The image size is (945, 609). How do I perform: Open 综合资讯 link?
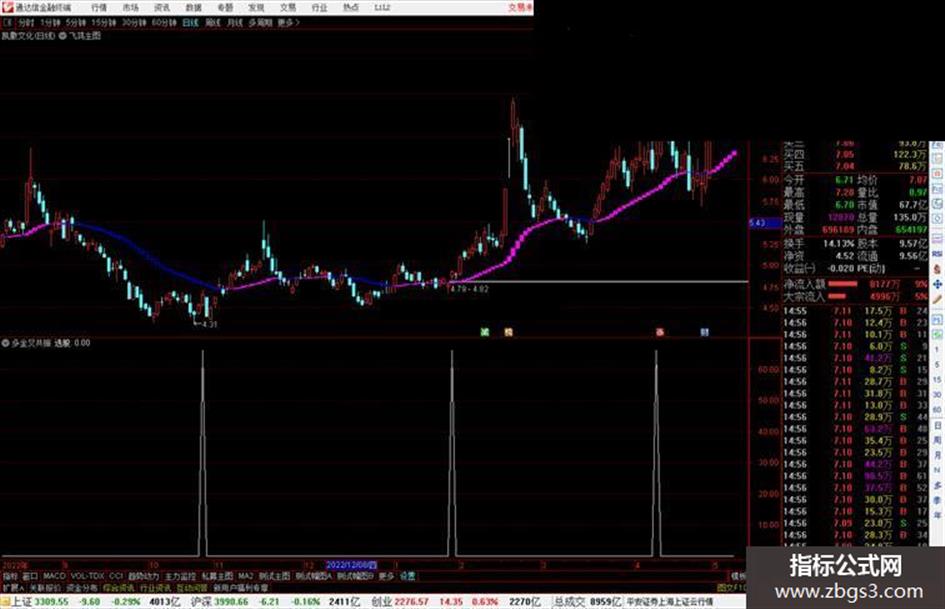pyautogui.click(x=119, y=588)
